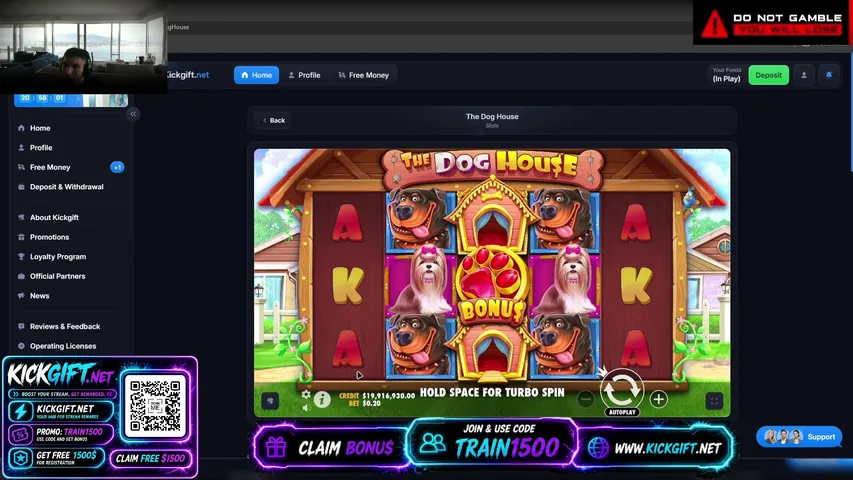Click the Kickgift.net logo in header
Image resolution: width=853 pixels, height=480 pixels.
188,75
